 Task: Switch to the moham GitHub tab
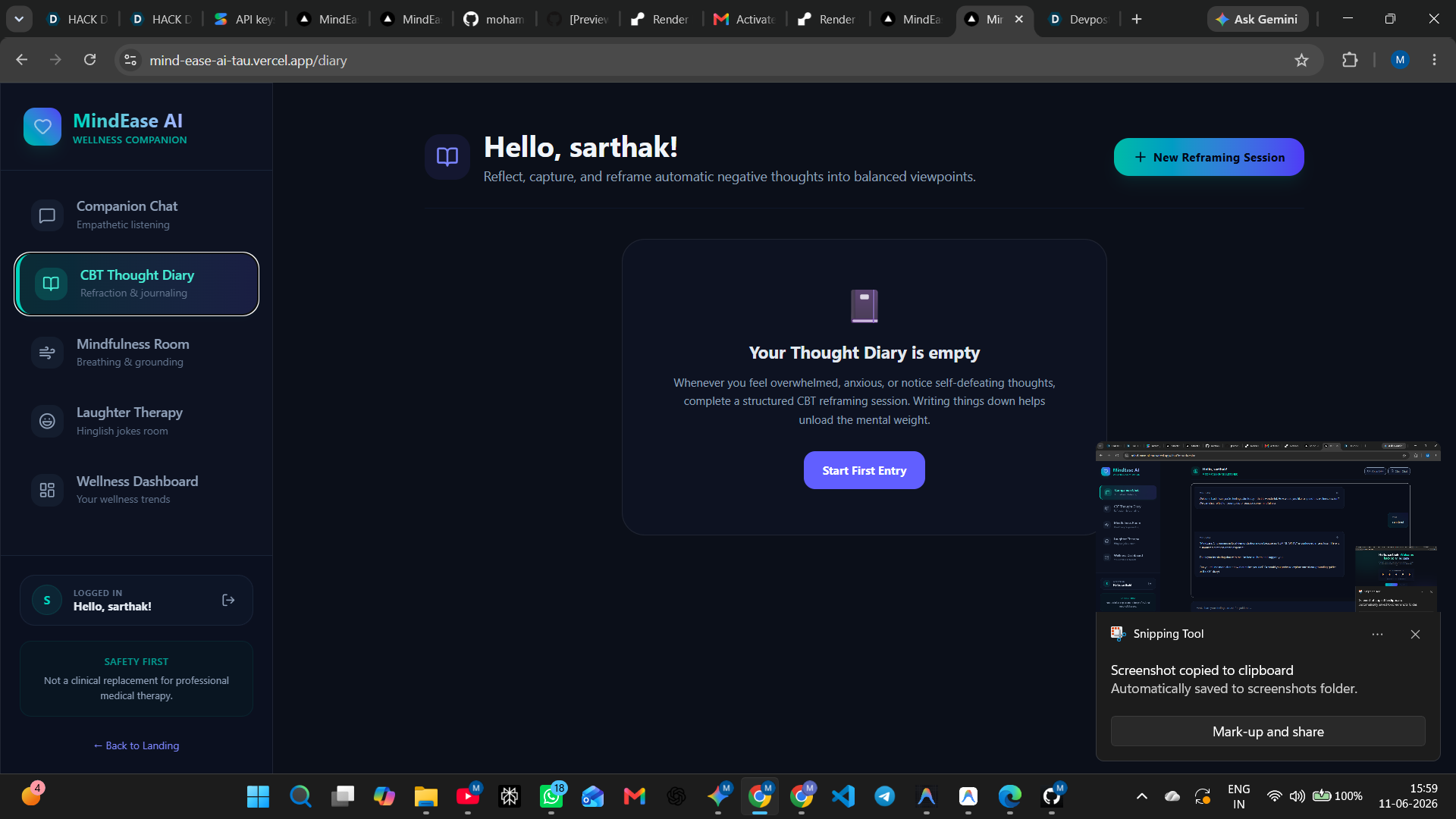point(494,19)
